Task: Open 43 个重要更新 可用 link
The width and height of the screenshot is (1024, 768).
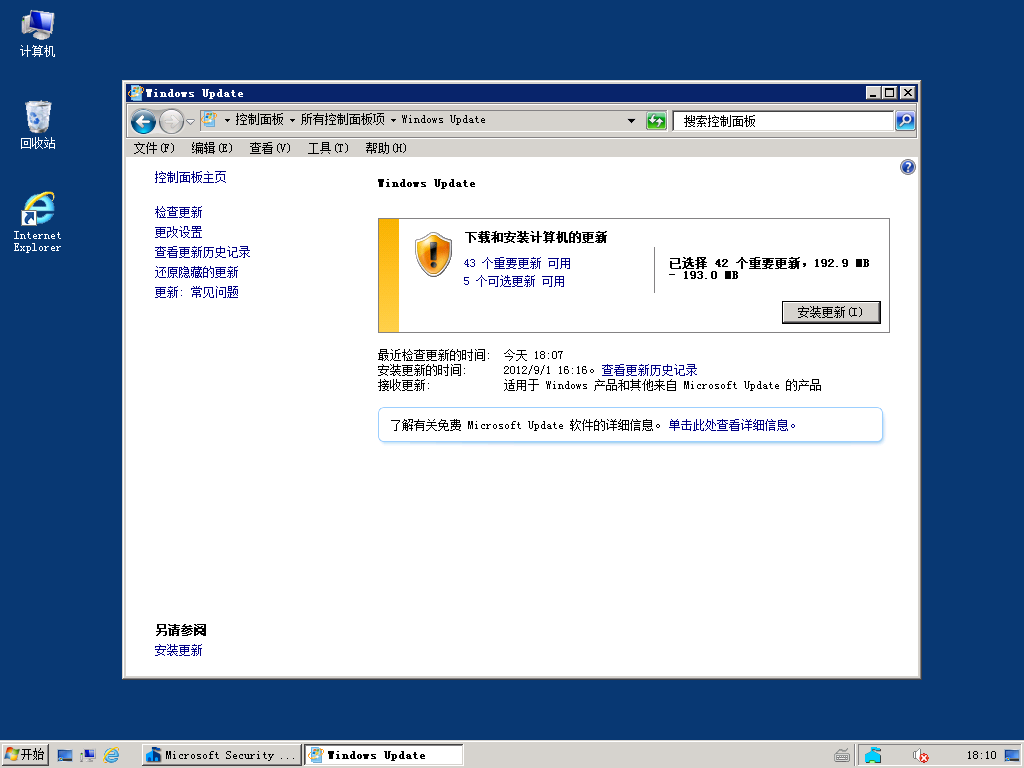Action: 517,263
